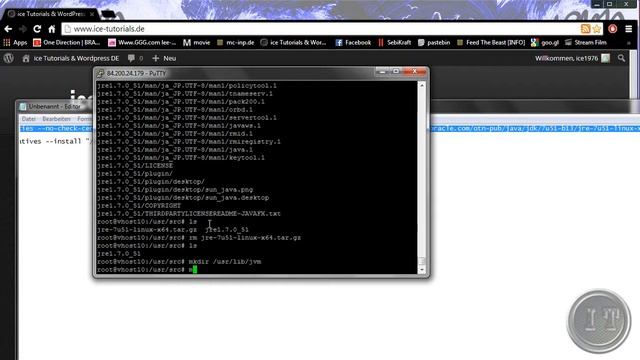The width and height of the screenshot is (640, 360).
Task: Click the red extension icon in Chrome toolbar
Action: tap(613, 29)
